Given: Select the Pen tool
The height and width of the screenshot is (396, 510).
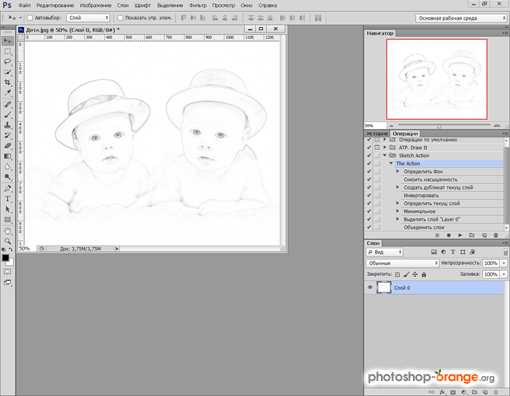Looking at the screenshot, I should [x=7, y=189].
